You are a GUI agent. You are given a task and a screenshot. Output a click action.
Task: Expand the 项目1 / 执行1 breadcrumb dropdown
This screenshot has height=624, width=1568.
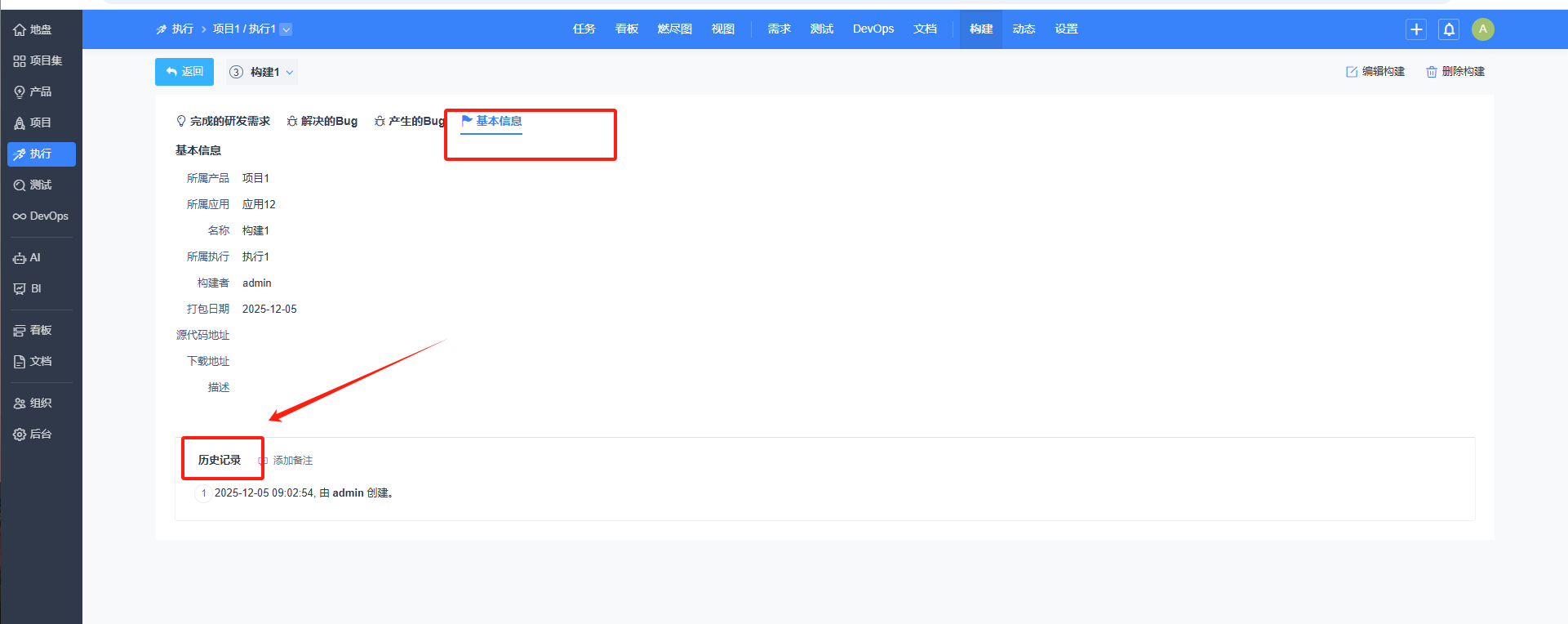pyautogui.click(x=286, y=29)
